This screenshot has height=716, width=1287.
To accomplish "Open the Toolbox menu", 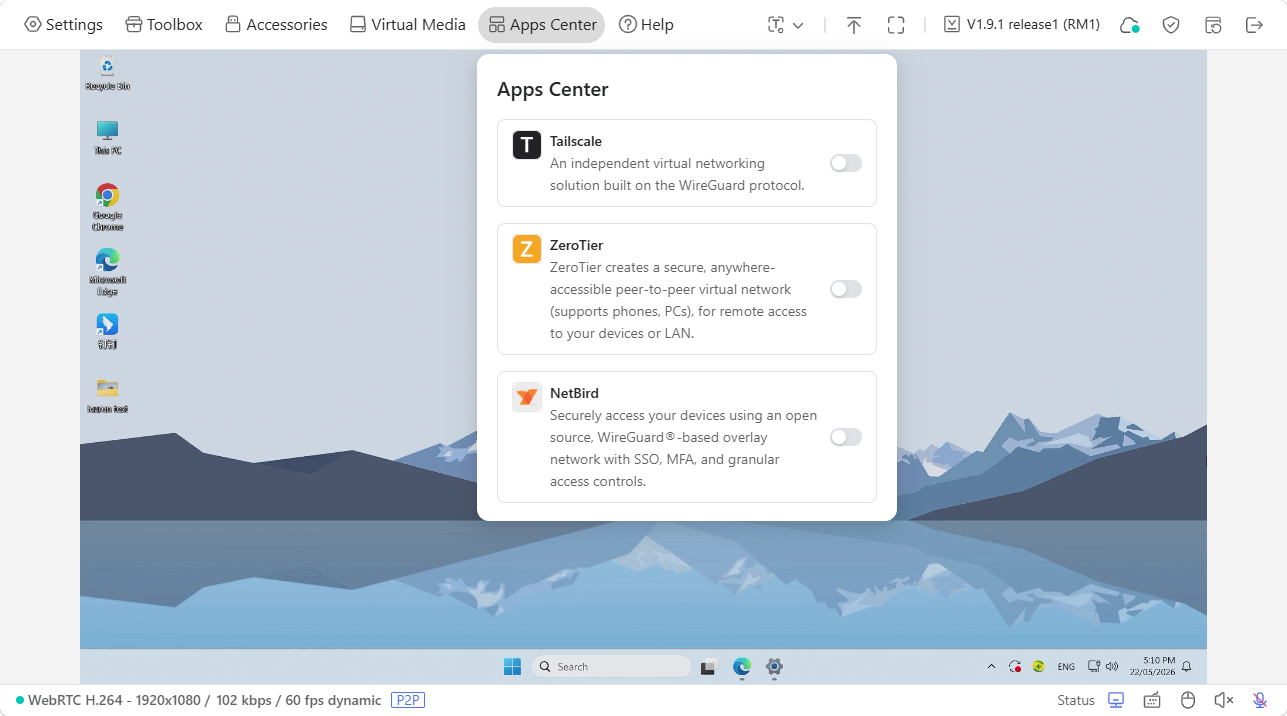I will [x=164, y=25].
